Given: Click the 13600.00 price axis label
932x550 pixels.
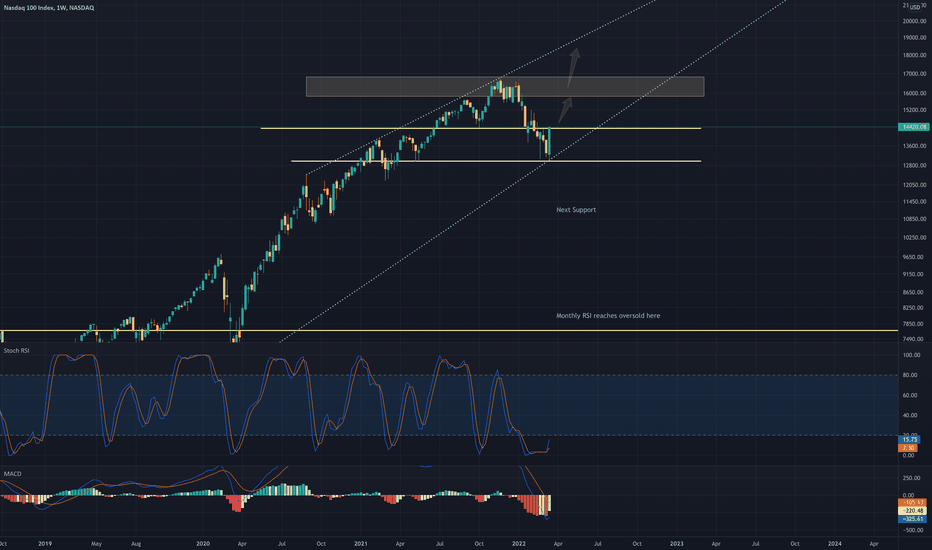Looking at the screenshot, I should pos(915,146).
